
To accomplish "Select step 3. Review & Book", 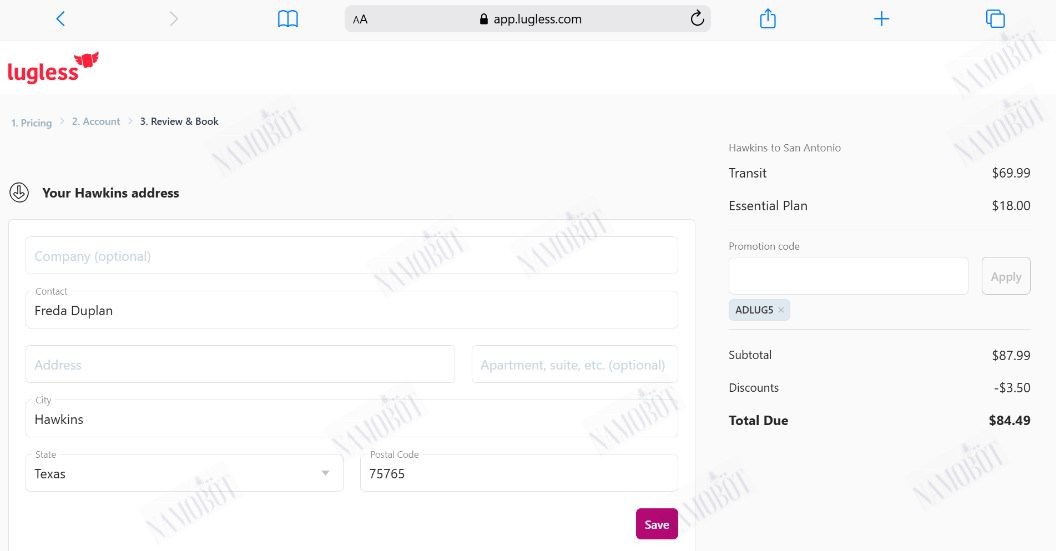I will [179, 122].
